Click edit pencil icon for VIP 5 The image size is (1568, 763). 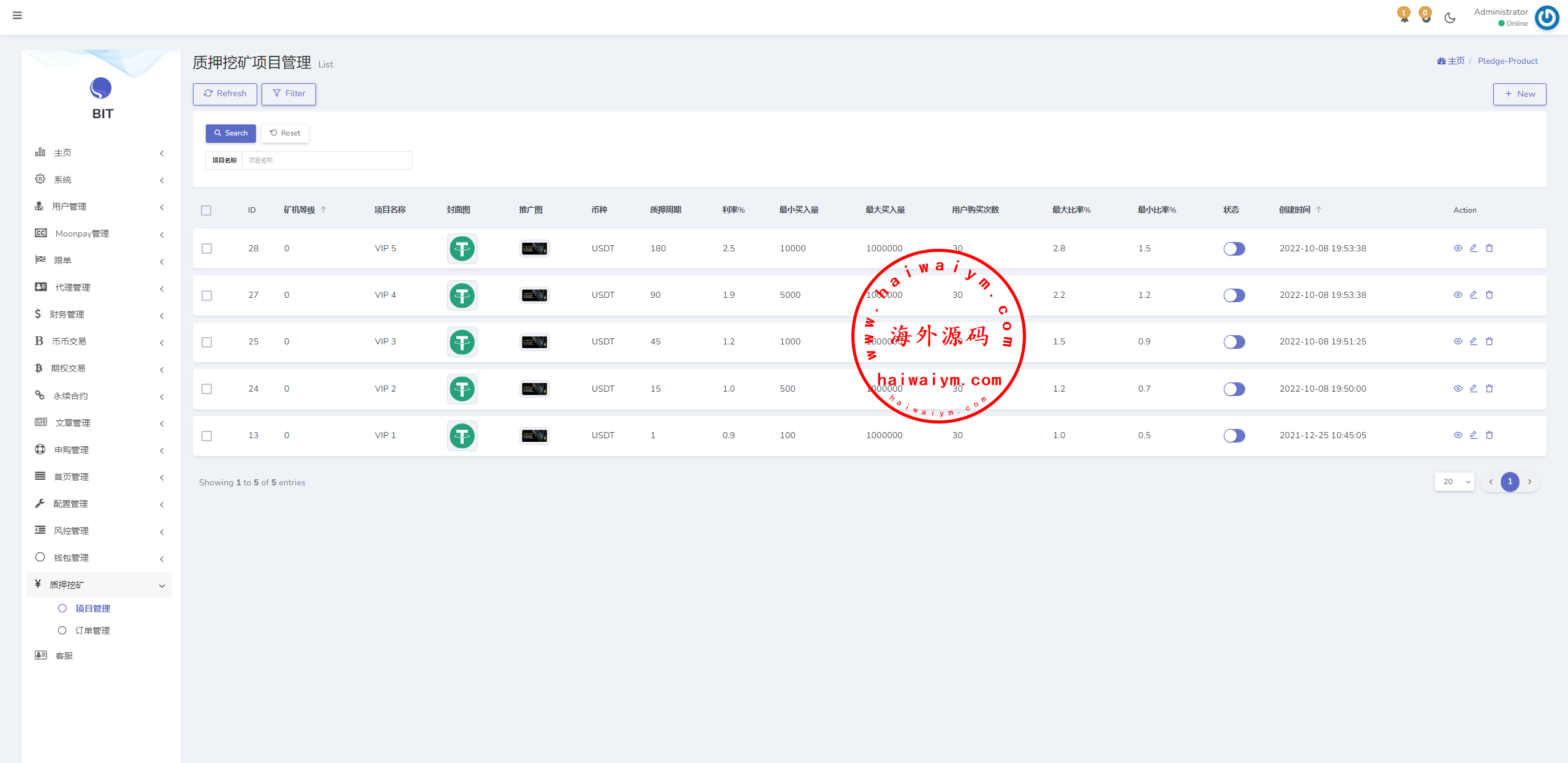1473,248
